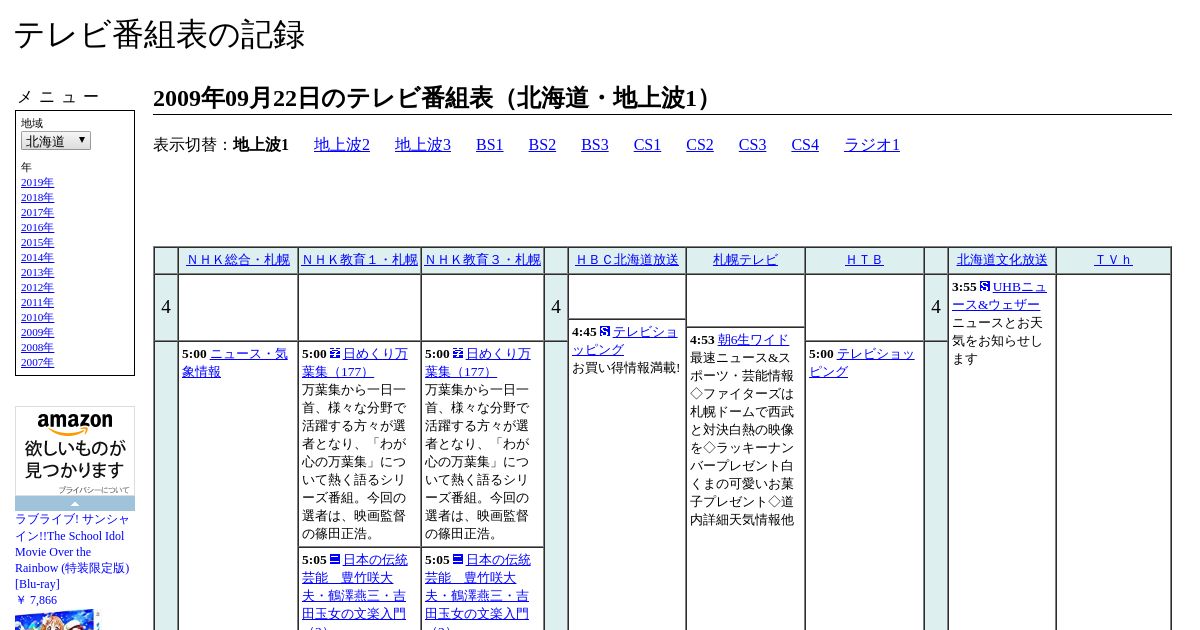Image resolution: width=1200 pixels, height=630 pixels.
Task: Click the current 地上波1 tab label
Action: click(x=261, y=145)
